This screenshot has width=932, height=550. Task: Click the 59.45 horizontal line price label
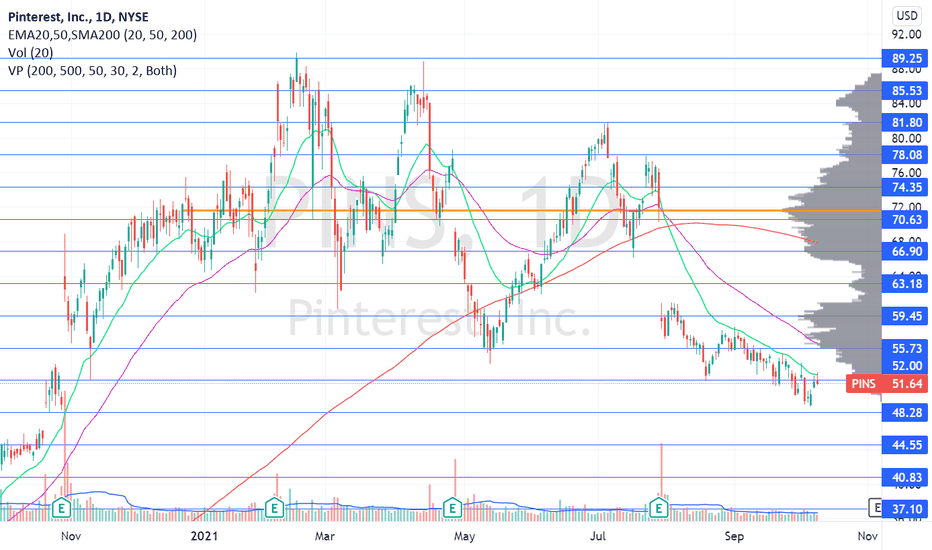(904, 316)
